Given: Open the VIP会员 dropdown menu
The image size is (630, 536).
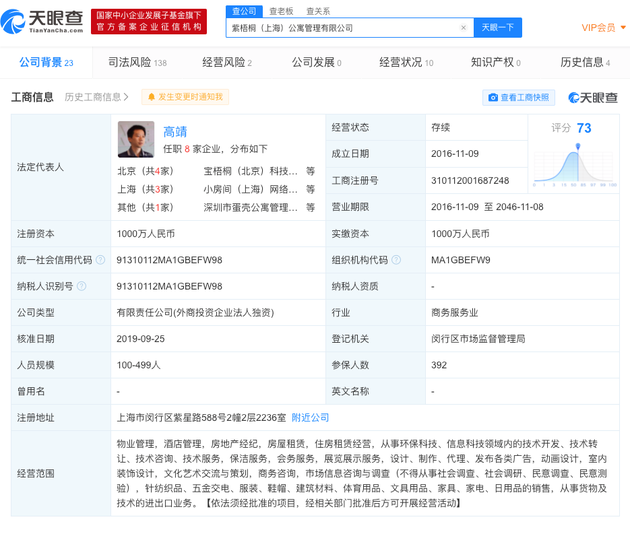Looking at the screenshot, I should [604, 28].
